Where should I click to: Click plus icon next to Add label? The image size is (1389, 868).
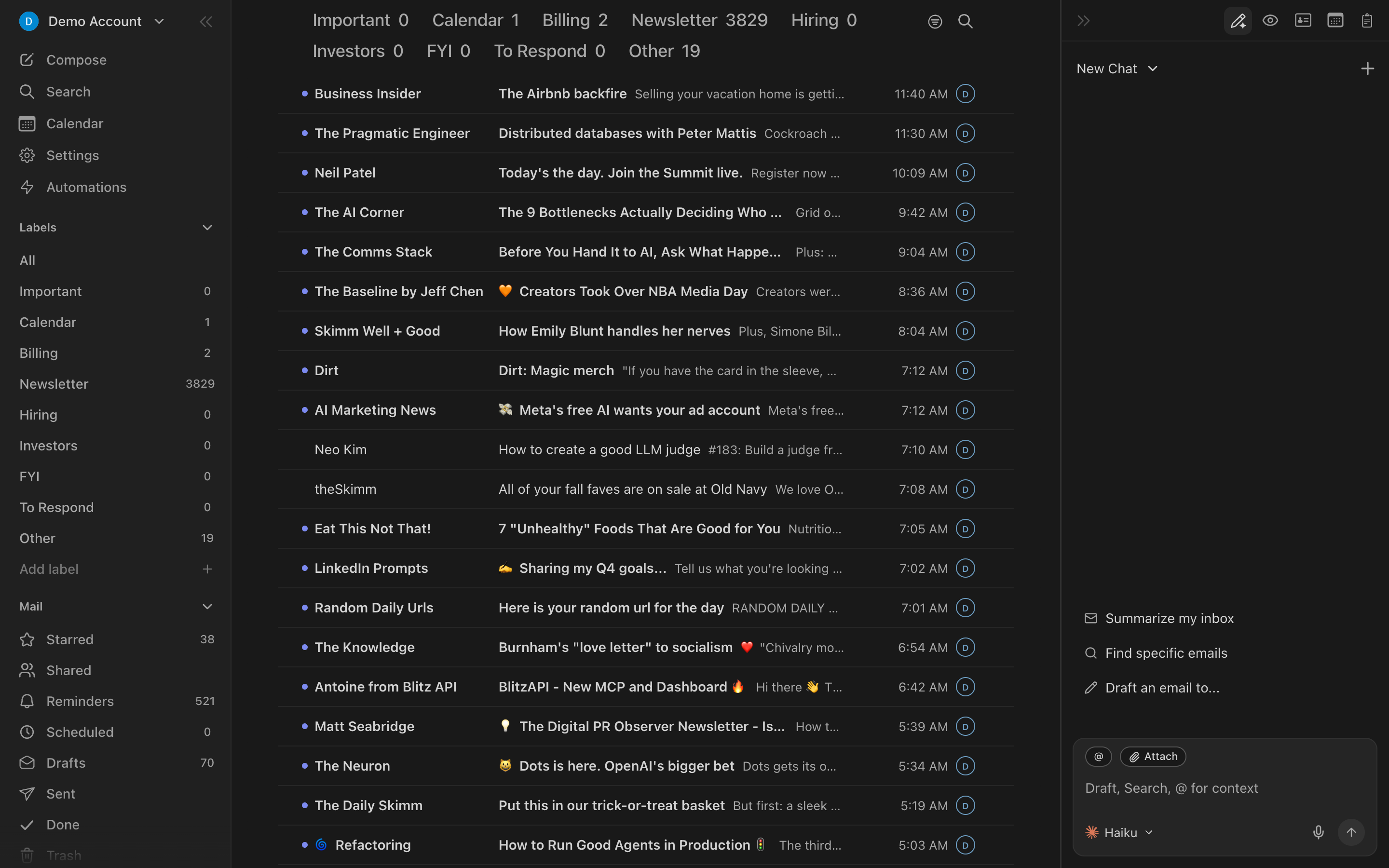coord(207,569)
